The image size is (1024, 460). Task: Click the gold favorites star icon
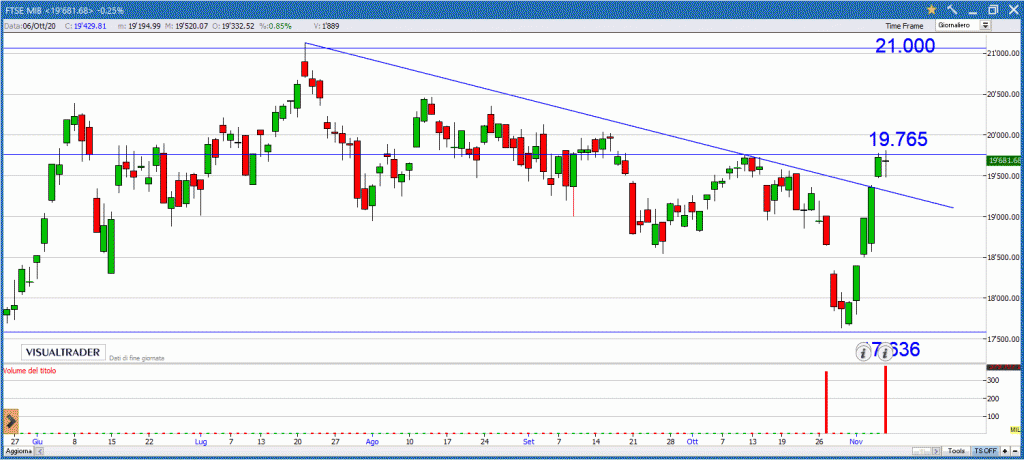(932, 9)
